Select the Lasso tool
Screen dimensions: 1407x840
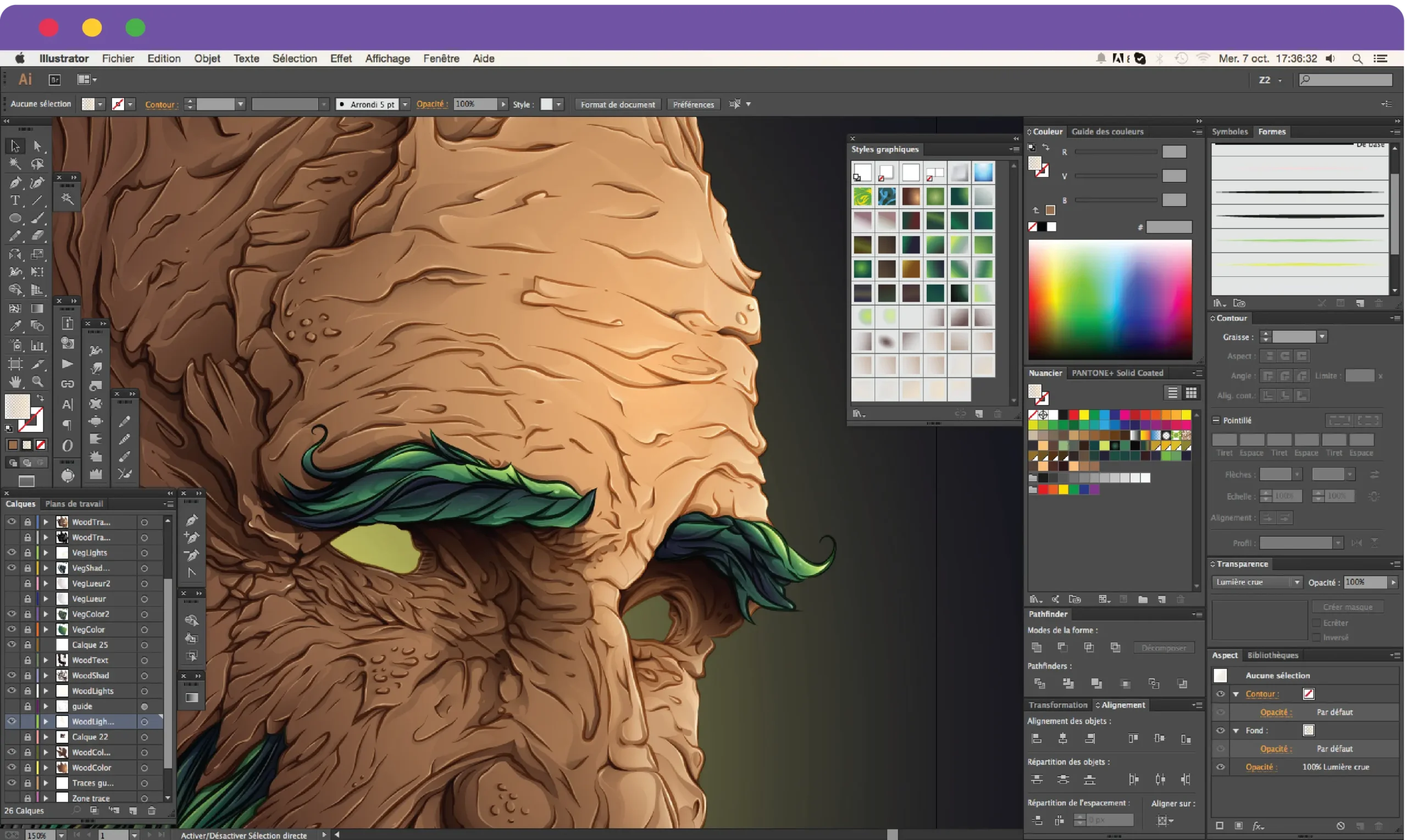tap(37, 164)
